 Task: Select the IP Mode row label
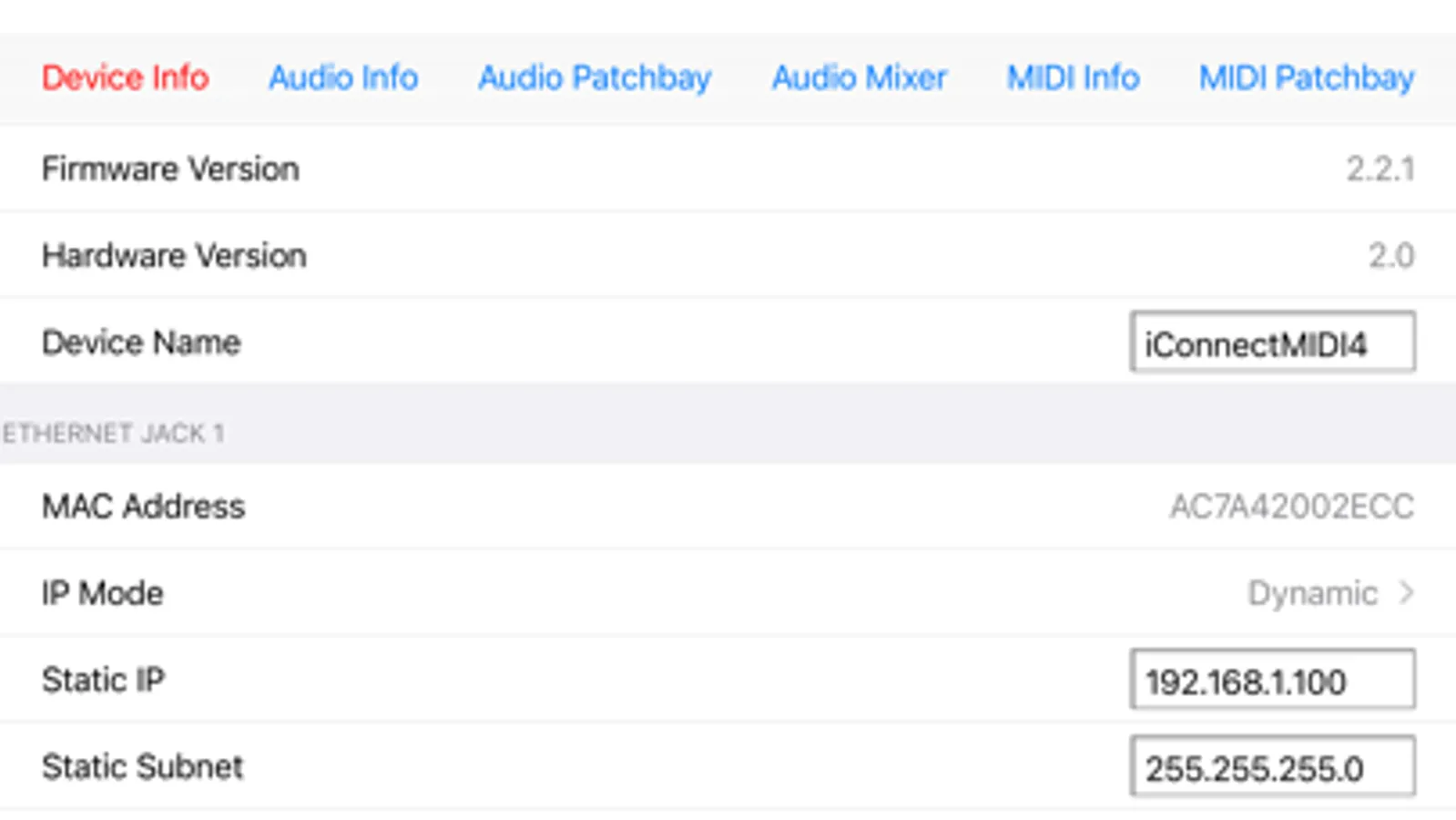103,593
